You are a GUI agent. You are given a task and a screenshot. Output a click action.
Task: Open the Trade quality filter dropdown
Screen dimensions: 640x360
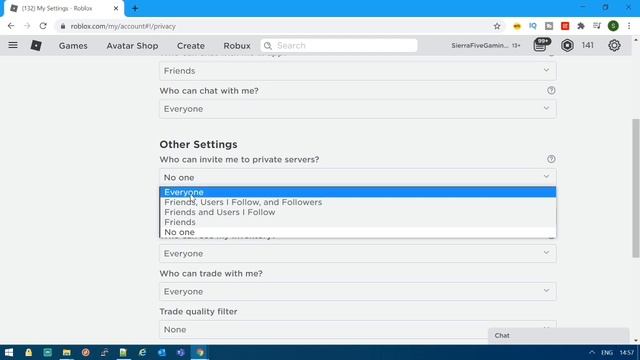(x=358, y=329)
